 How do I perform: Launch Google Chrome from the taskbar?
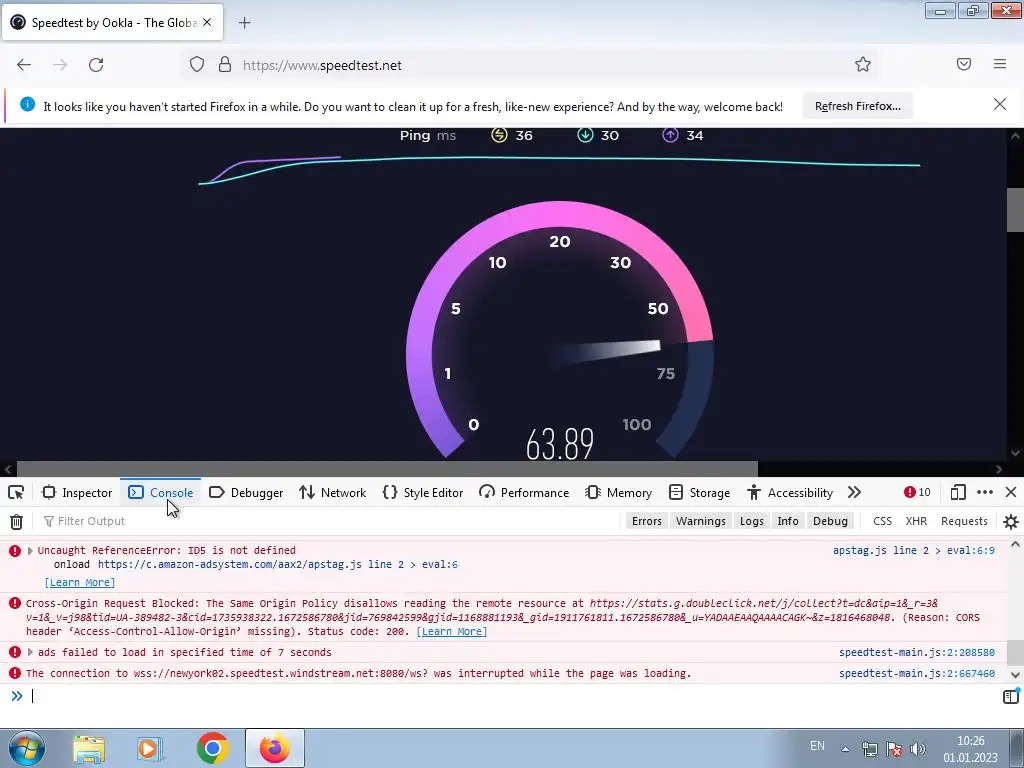pos(212,748)
